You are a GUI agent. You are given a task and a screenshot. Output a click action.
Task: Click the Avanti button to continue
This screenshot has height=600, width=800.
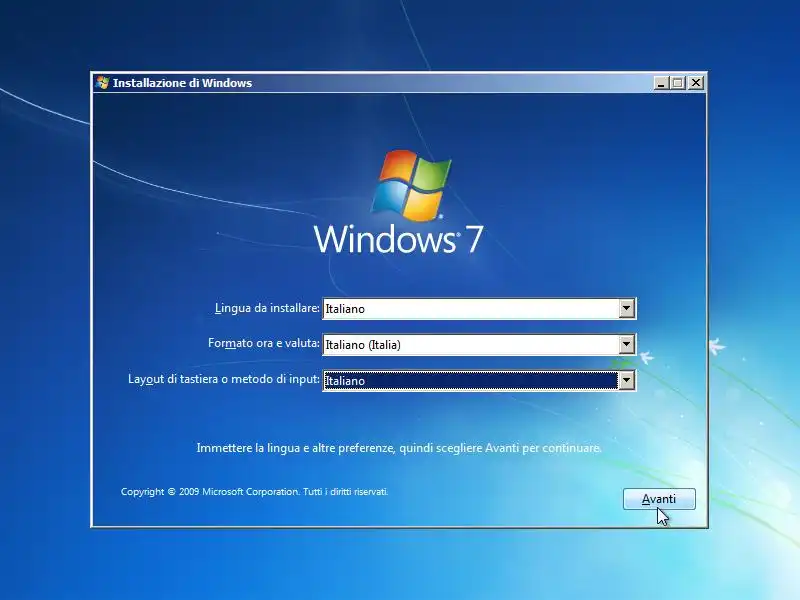(x=659, y=499)
